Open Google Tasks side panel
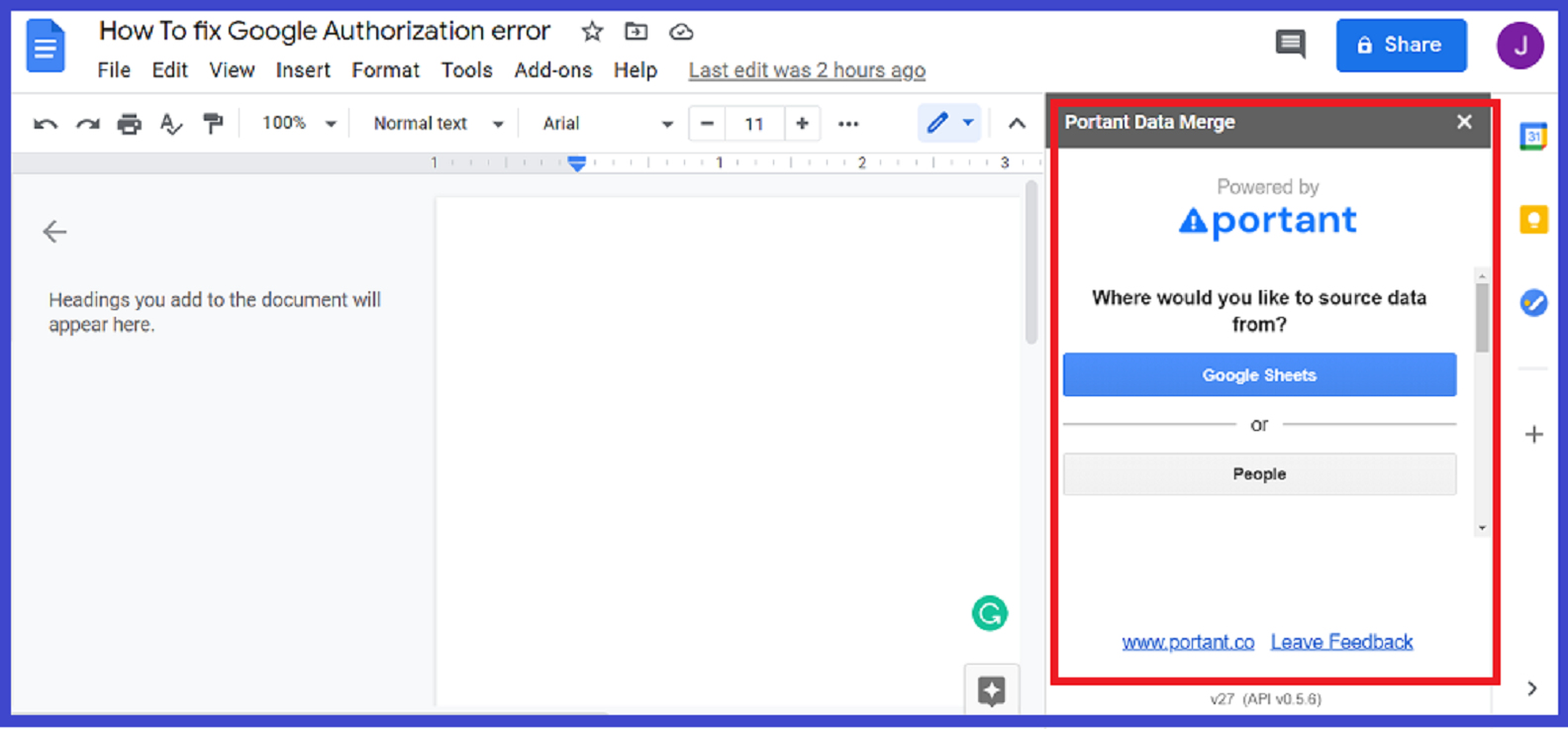This screenshot has width=1568, height=729. 1533,302
